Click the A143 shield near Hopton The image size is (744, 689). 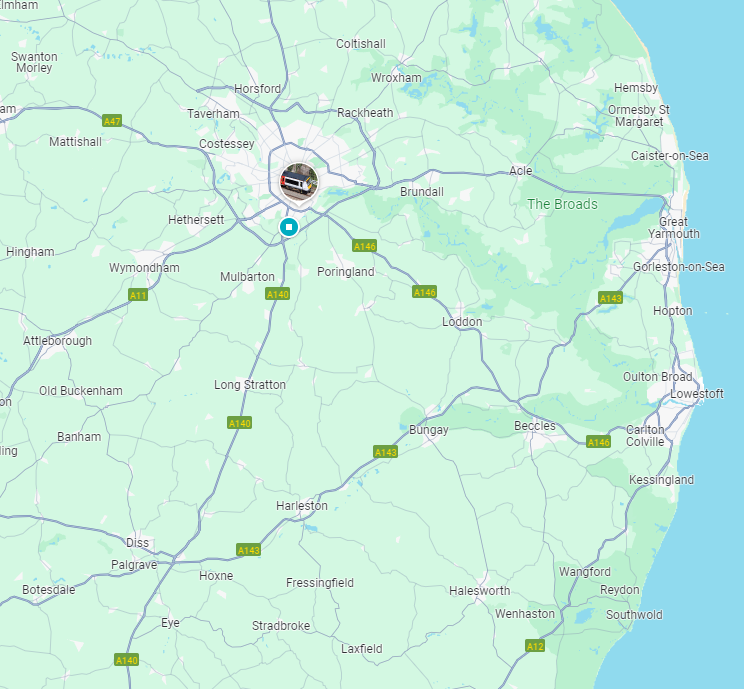(610, 298)
